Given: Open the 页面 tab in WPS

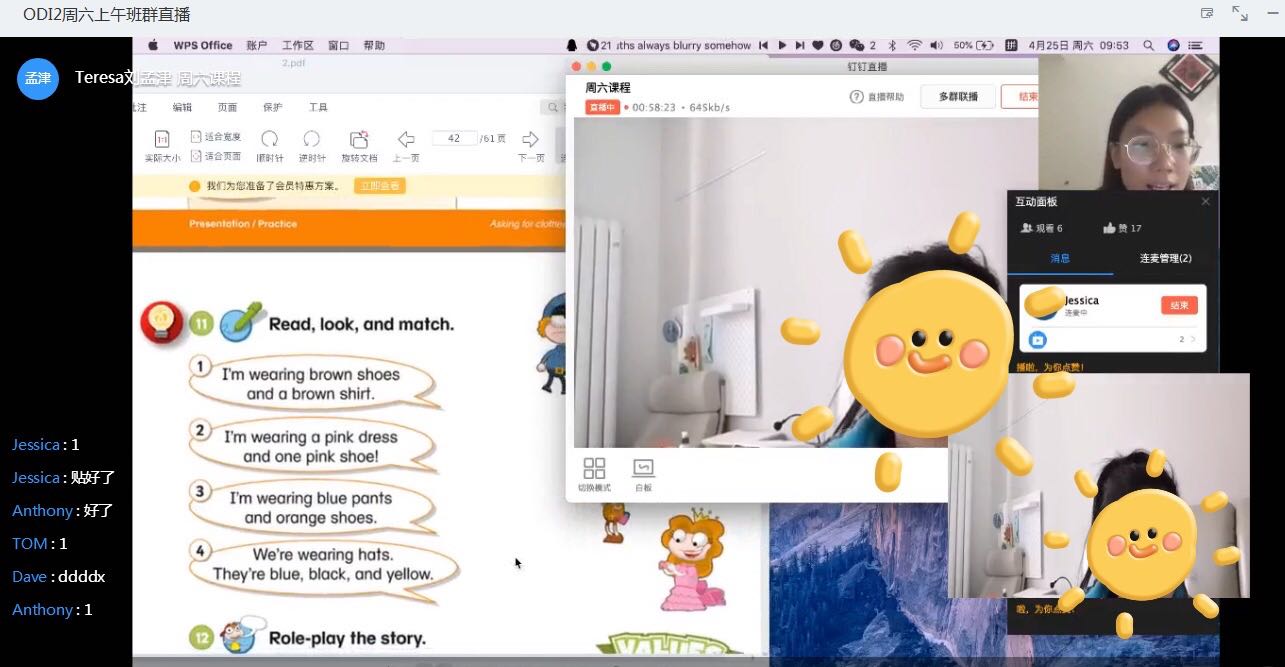Looking at the screenshot, I should 228,107.
